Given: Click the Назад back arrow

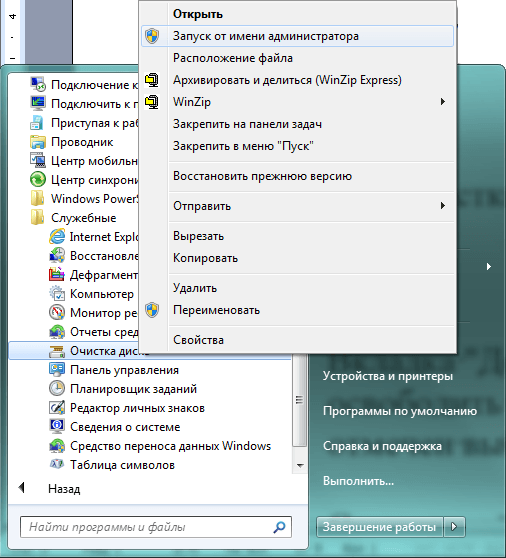Looking at the screenshot, I should click(22, 488).
